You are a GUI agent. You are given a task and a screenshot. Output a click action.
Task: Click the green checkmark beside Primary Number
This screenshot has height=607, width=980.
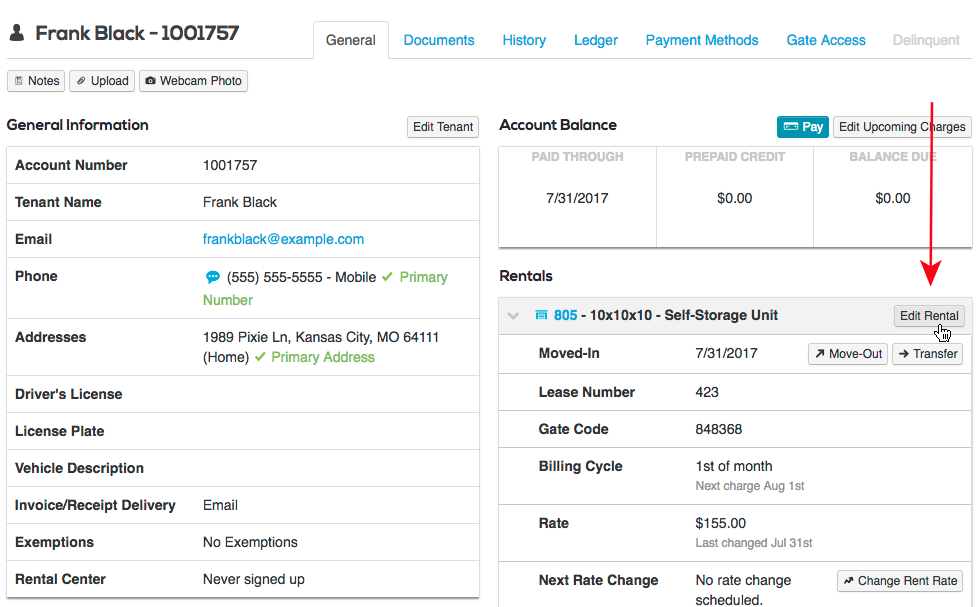click(x=387, y=277)
